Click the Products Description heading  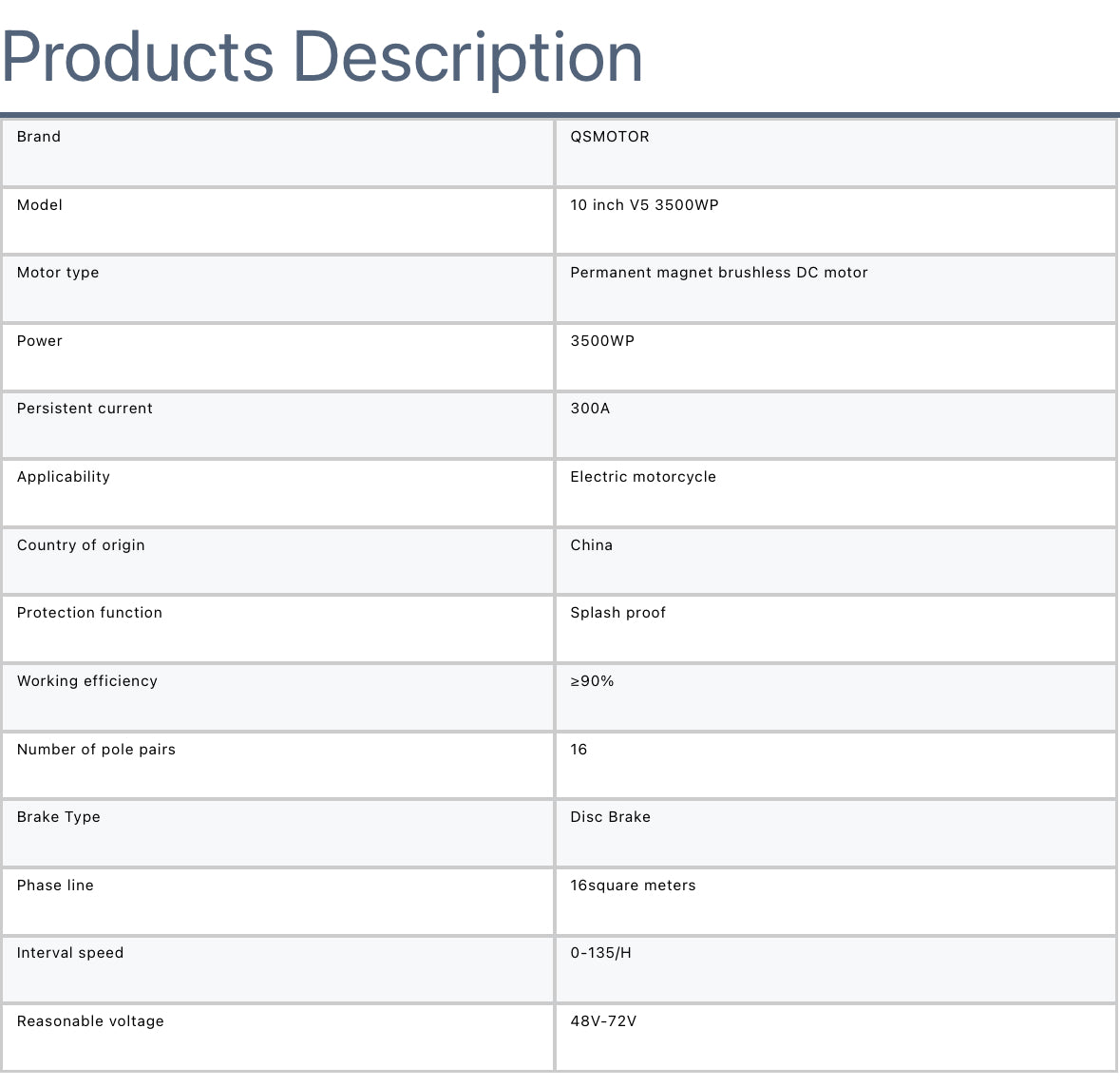(322, 57)
